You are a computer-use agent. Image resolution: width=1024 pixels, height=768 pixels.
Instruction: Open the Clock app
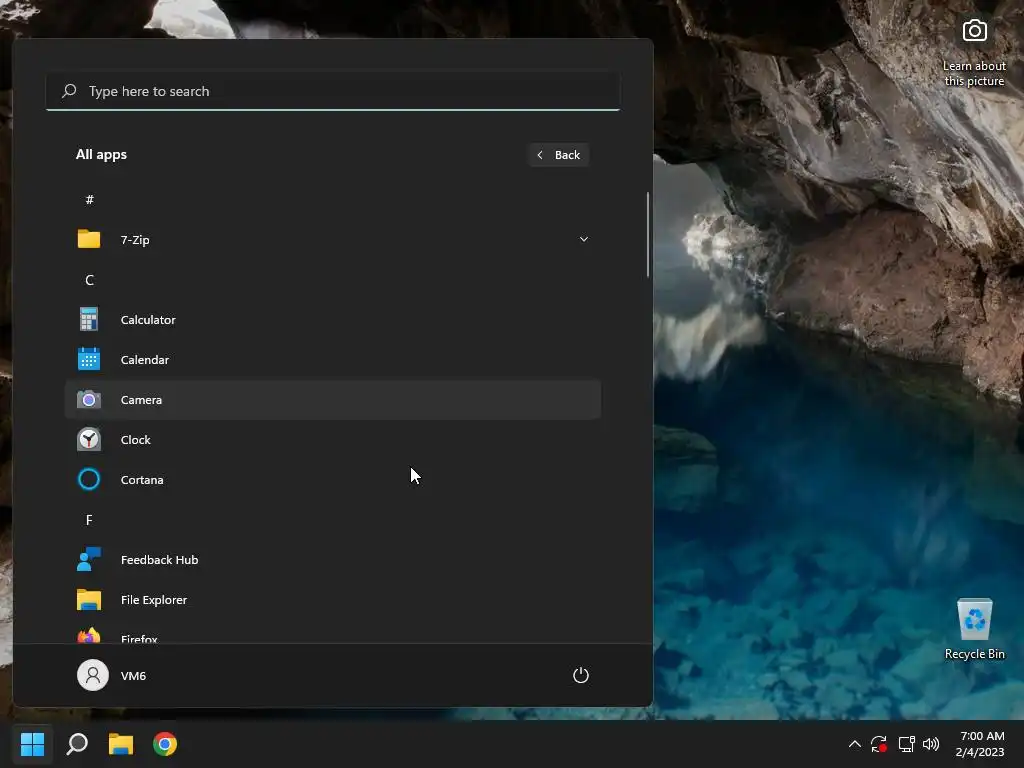point(332,440)
